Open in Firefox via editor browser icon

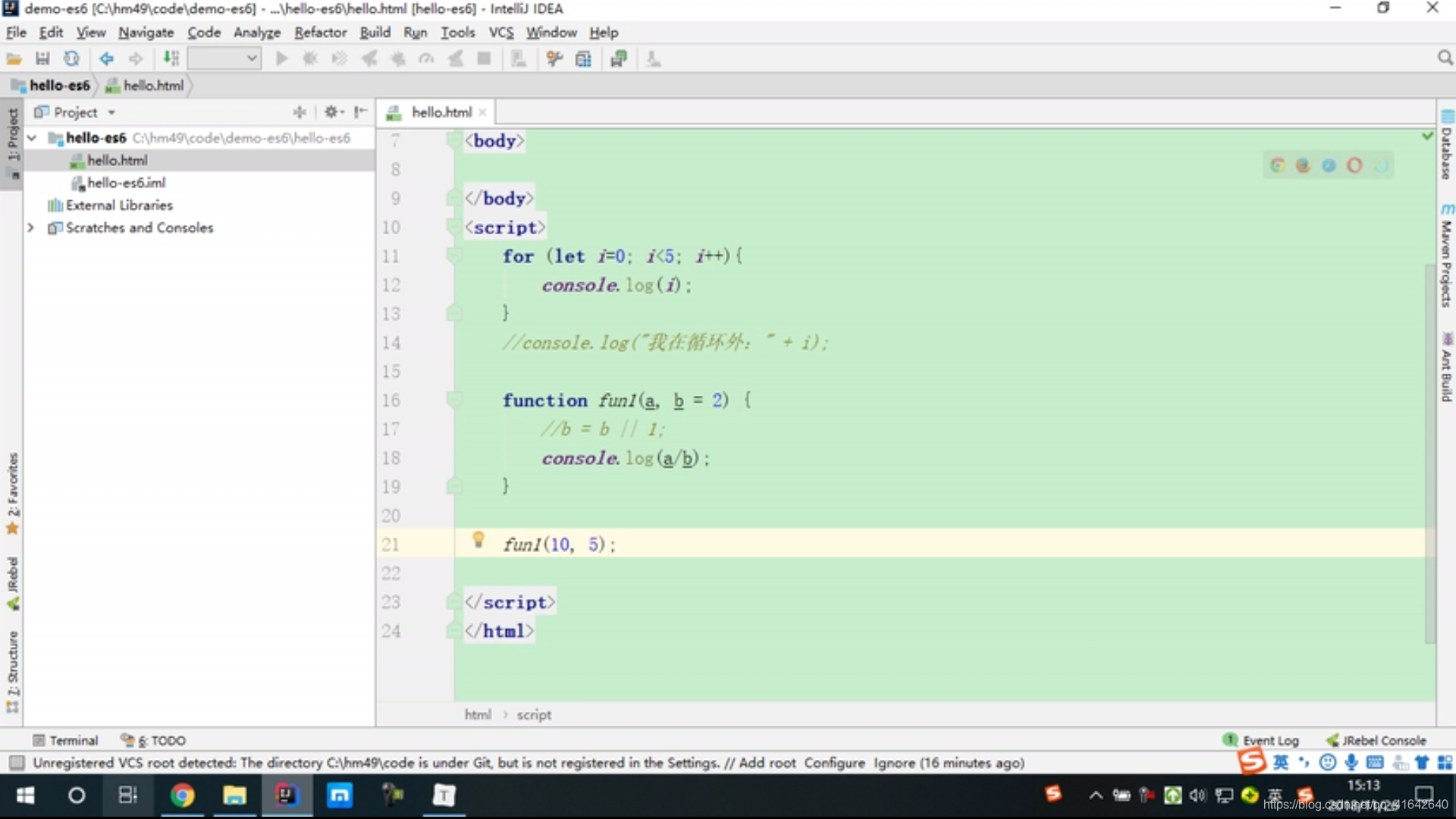(x=1304, y=165)
